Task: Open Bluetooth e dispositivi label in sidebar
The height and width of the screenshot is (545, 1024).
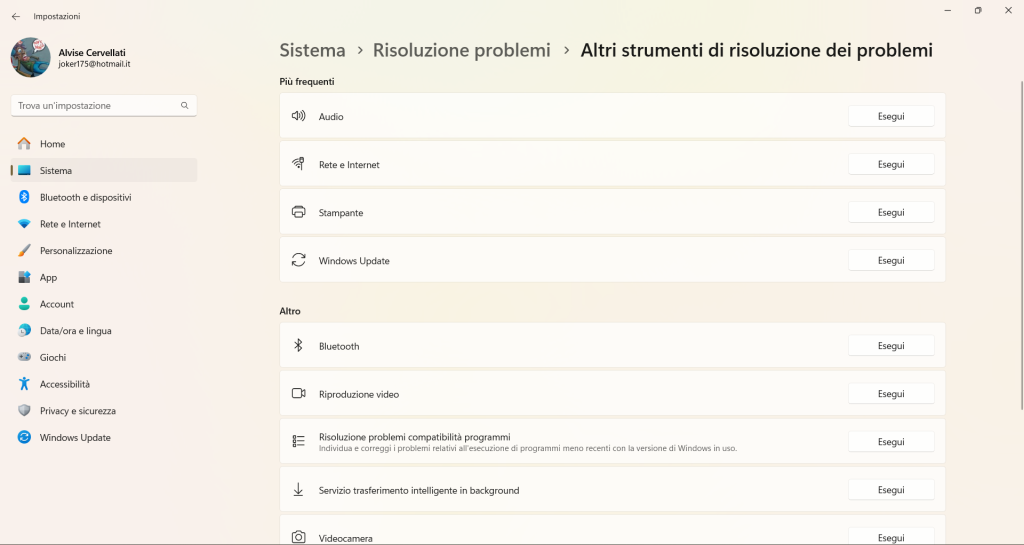Action: pos(86,198)
